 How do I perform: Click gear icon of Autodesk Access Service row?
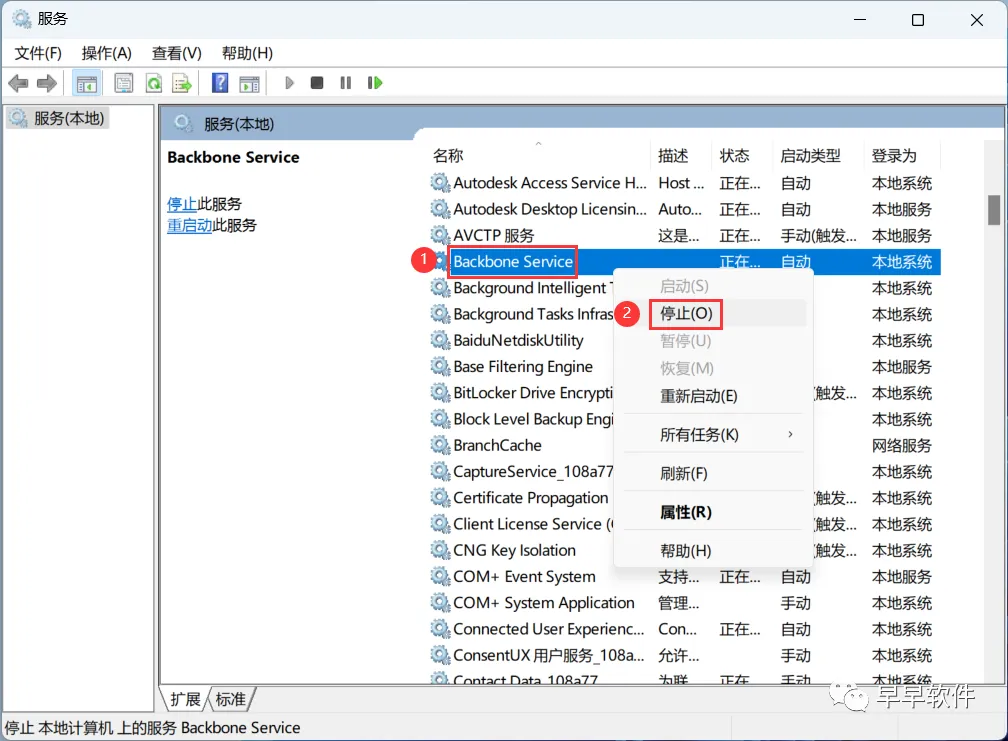[x=440, y=183]
